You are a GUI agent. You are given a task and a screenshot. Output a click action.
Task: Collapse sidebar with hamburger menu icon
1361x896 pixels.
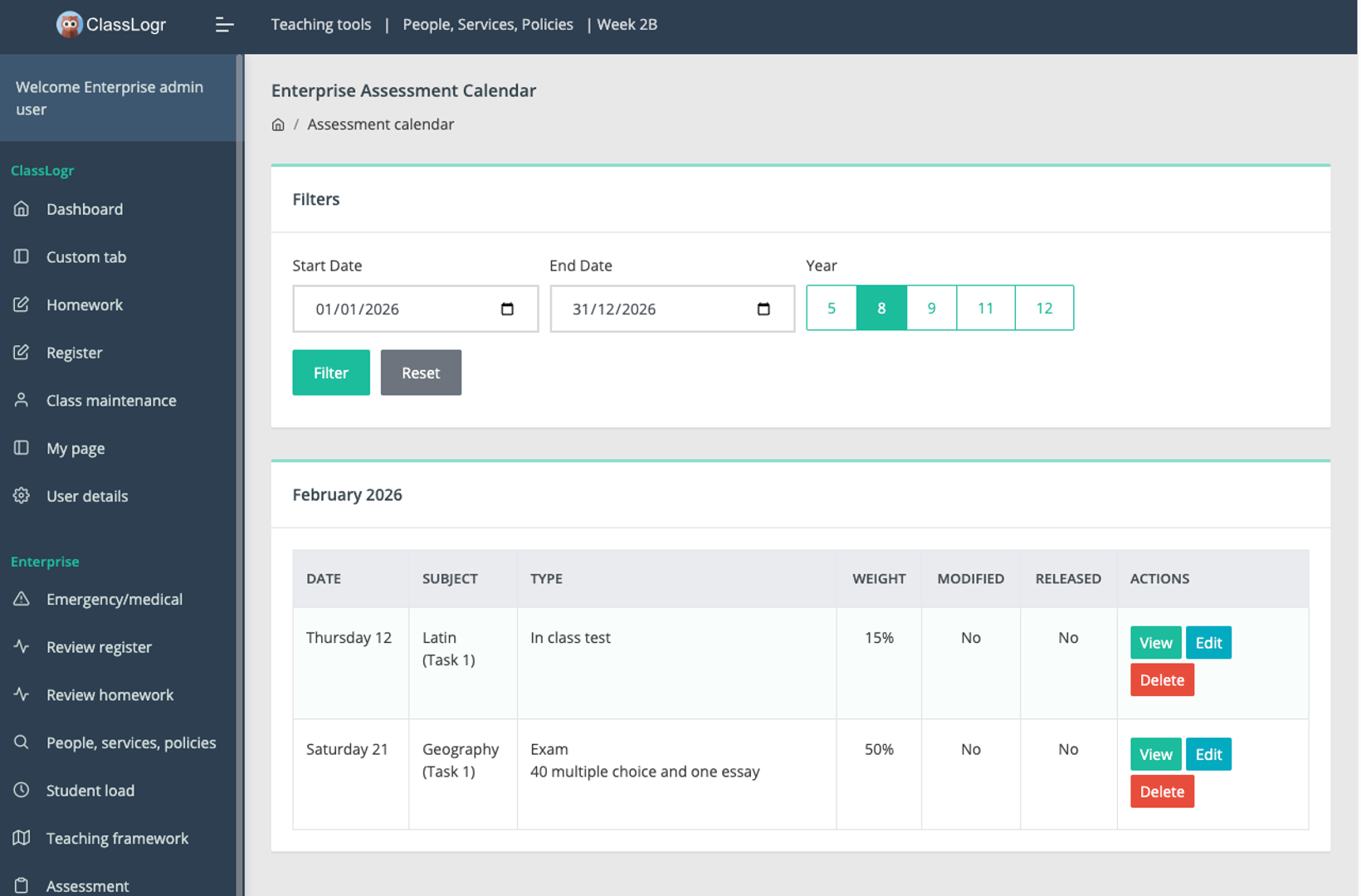point(224,25)
